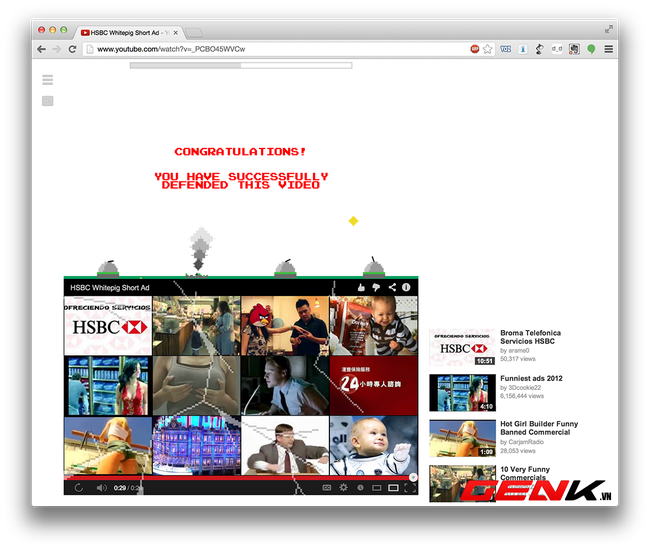Open the blue info extension icon

click(x=523, y=49)
